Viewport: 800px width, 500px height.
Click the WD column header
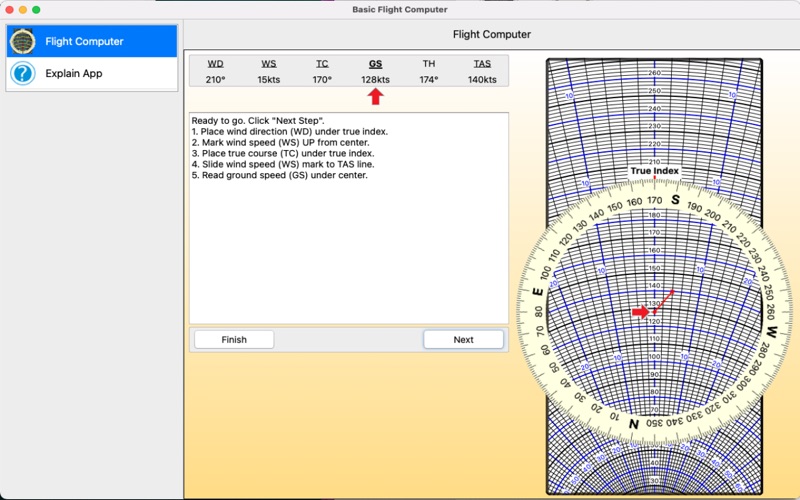(x=215, y=64)
